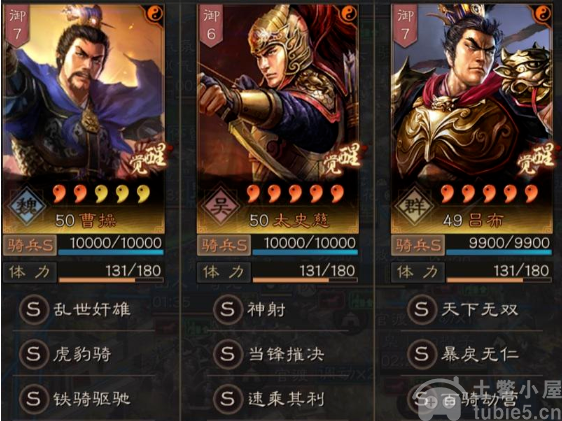Tap the yin-yang icon on 太史慈 card
Screen dimensions: 562x421
click(349, 14)
